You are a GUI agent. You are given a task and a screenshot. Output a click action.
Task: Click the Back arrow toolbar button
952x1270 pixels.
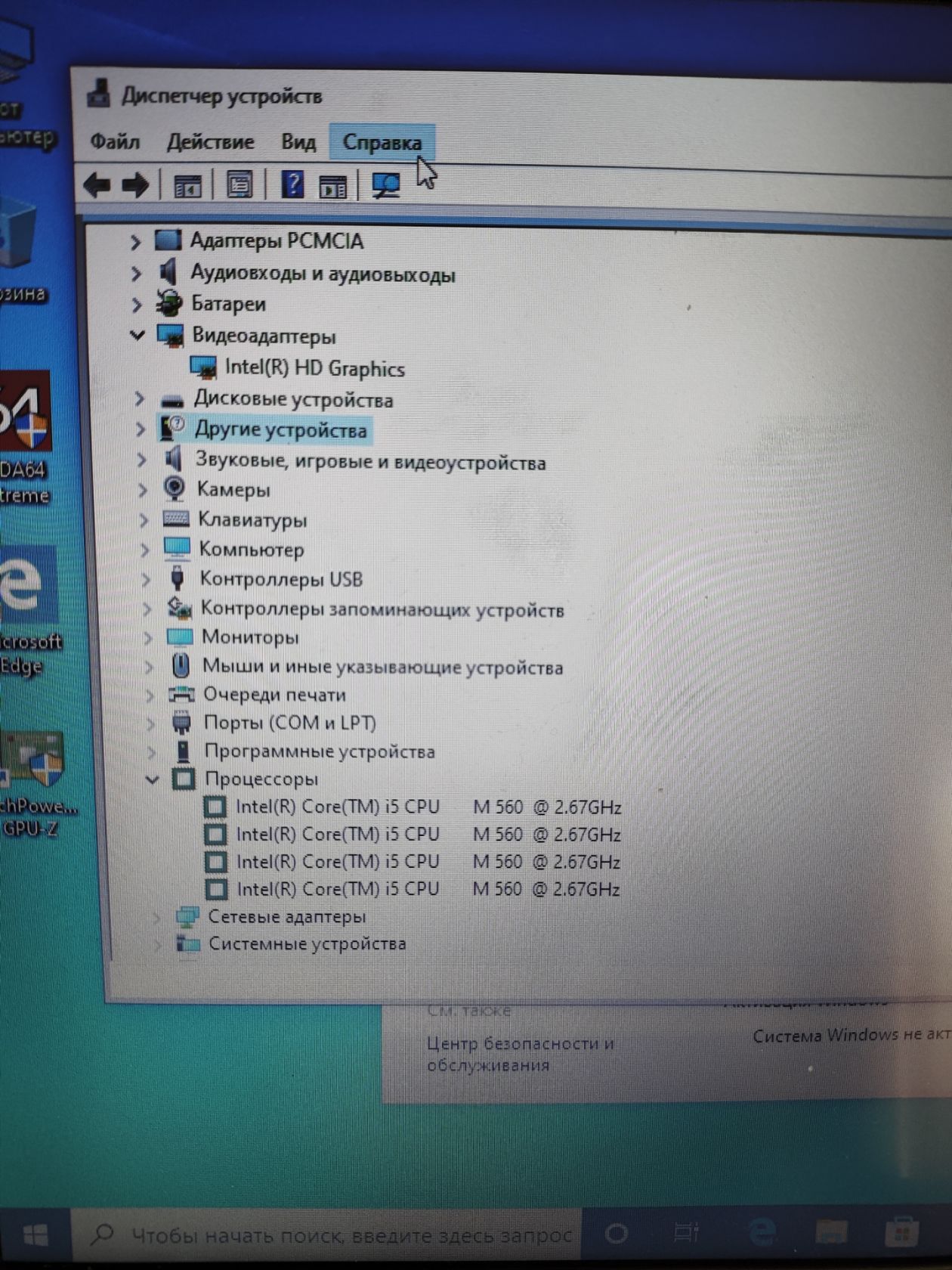(x=96, y=184)
